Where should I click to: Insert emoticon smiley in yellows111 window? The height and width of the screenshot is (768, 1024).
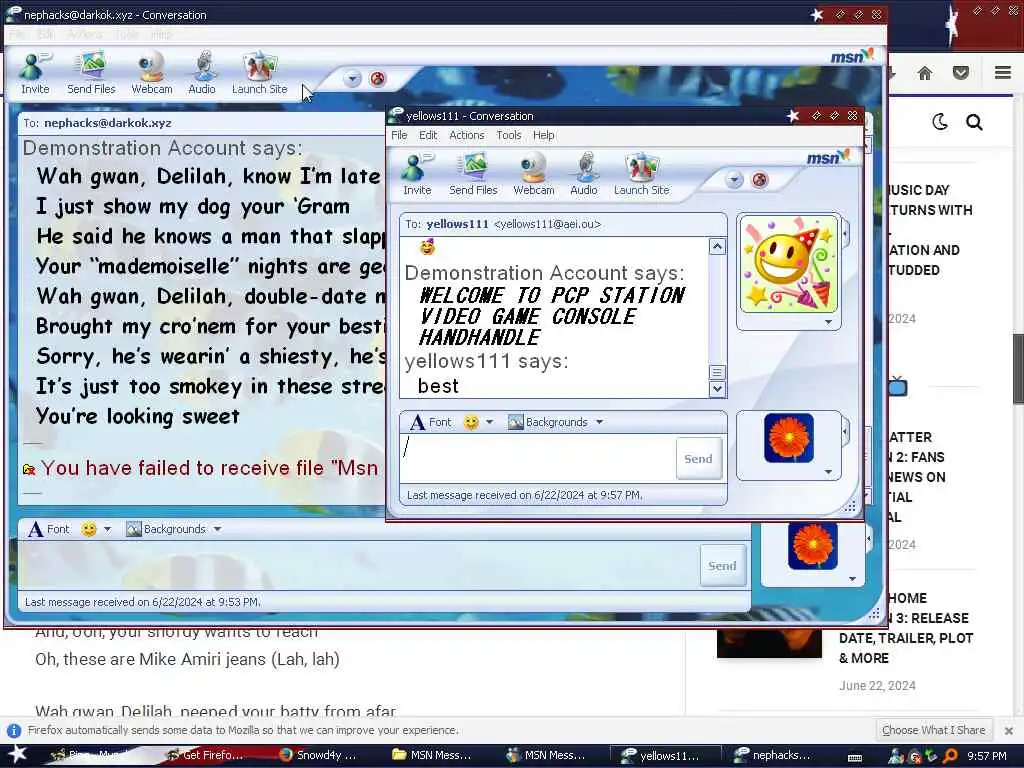click(x=471, y=423)
